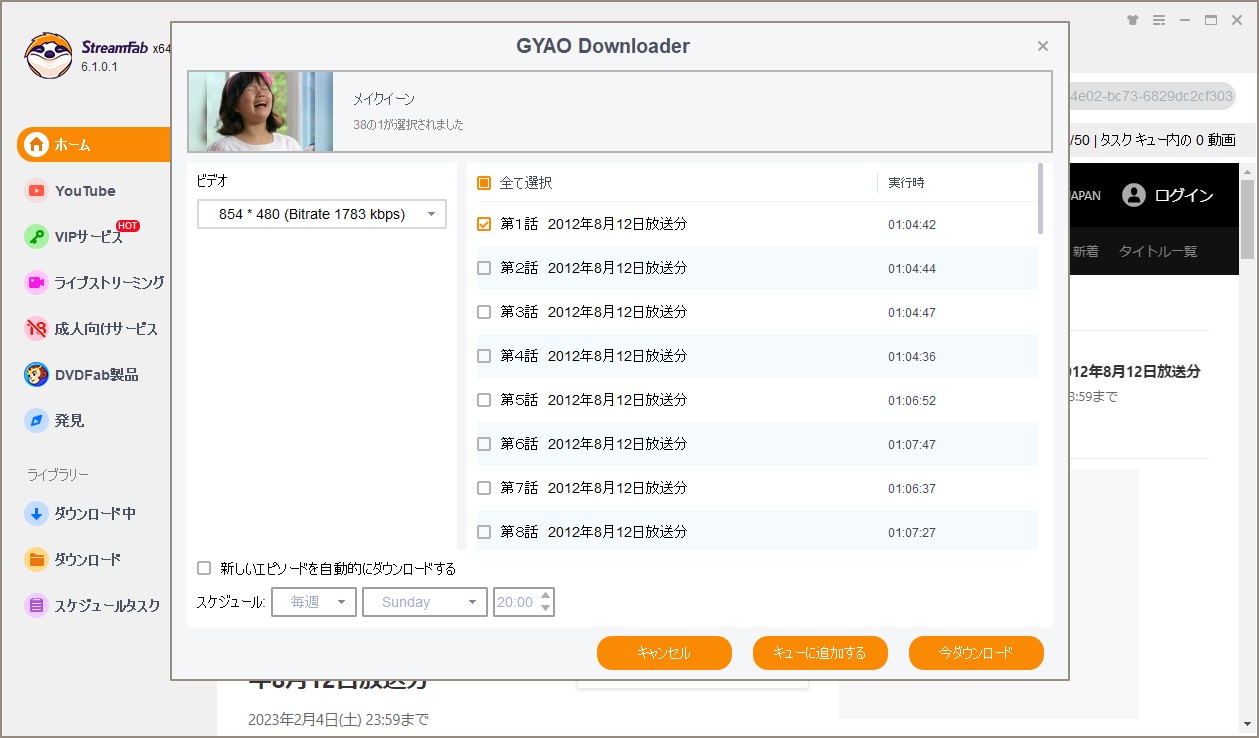Click the 2023年2月4日(土) 23:59まで text

[x=338, y=720]
